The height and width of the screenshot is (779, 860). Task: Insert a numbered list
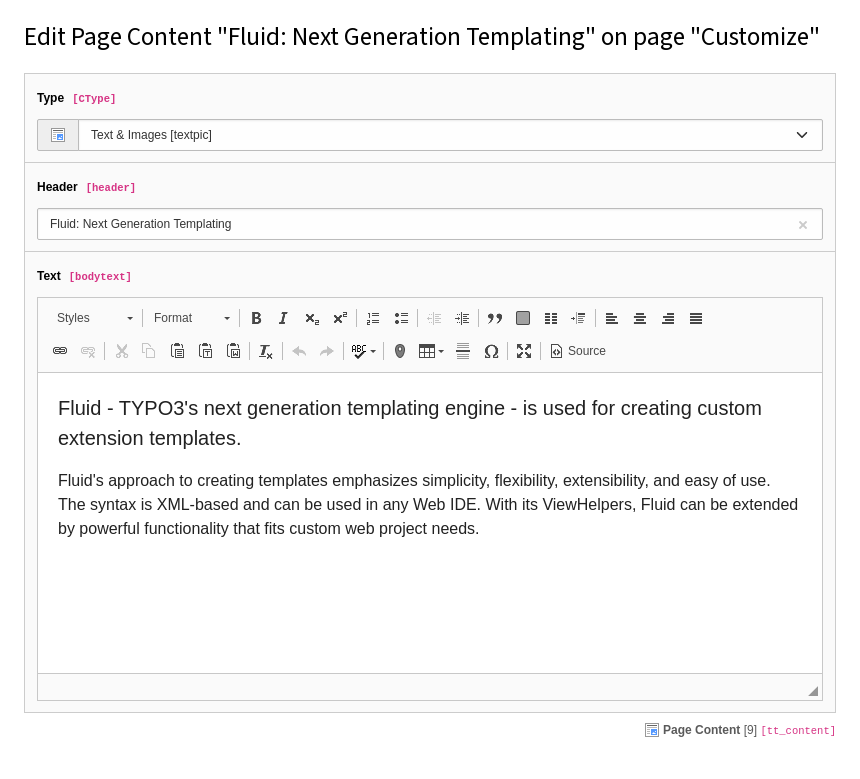tap(373, 318)
